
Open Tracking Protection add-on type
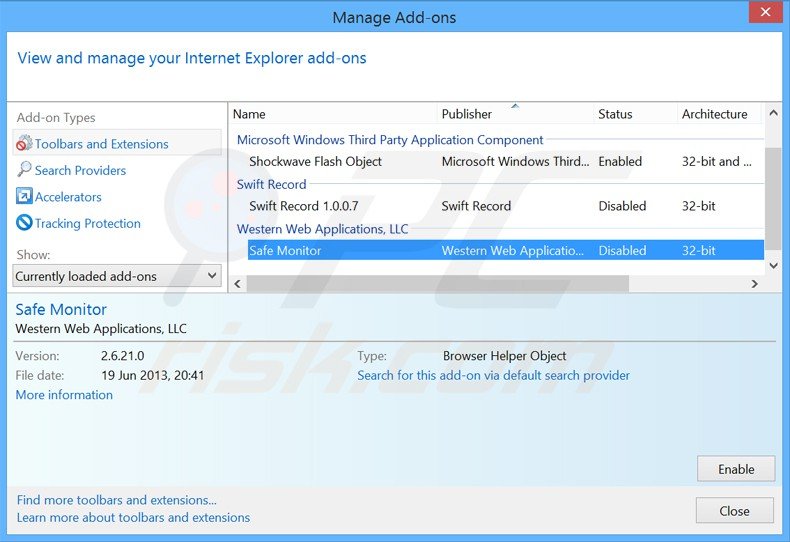[88, 223]
